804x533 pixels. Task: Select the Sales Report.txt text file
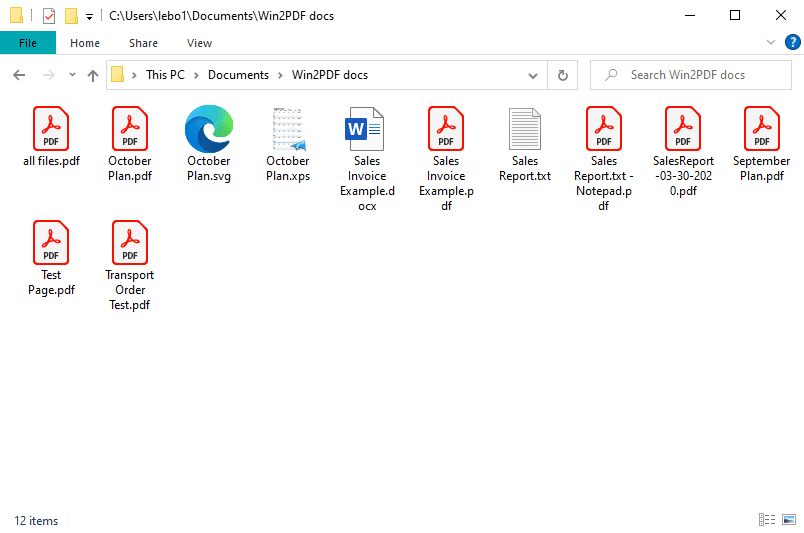(524, 129)
